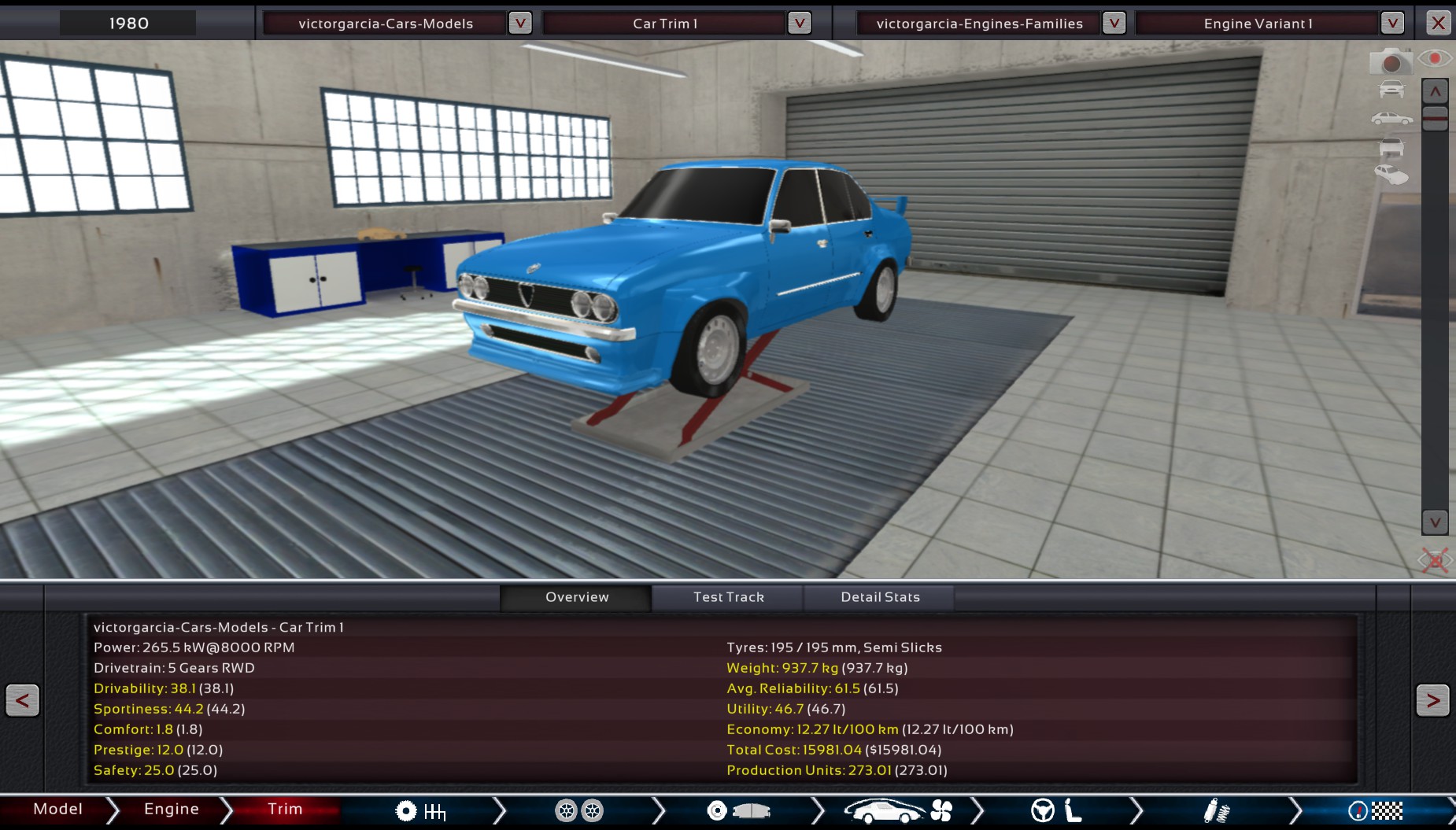This screenshot has width=1456, height=830.
Task: Open the engine families dropdown arrow
Action: tap(1114, 23)
